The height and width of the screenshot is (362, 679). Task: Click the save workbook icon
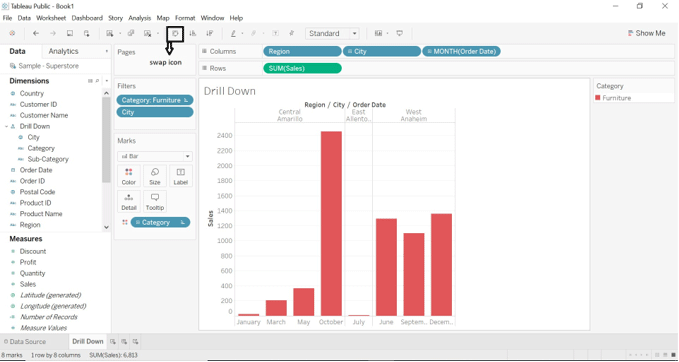click(70, 33)
